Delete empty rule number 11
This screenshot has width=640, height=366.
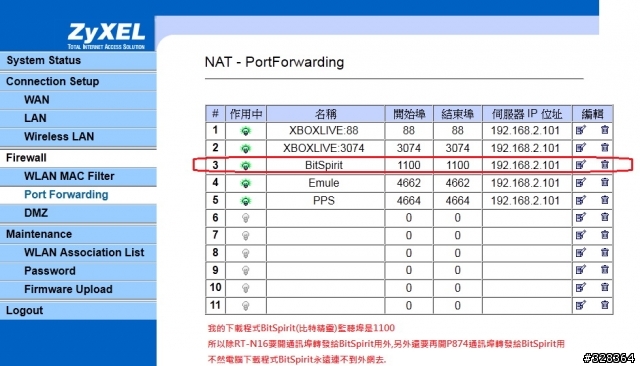pos(604,305)
